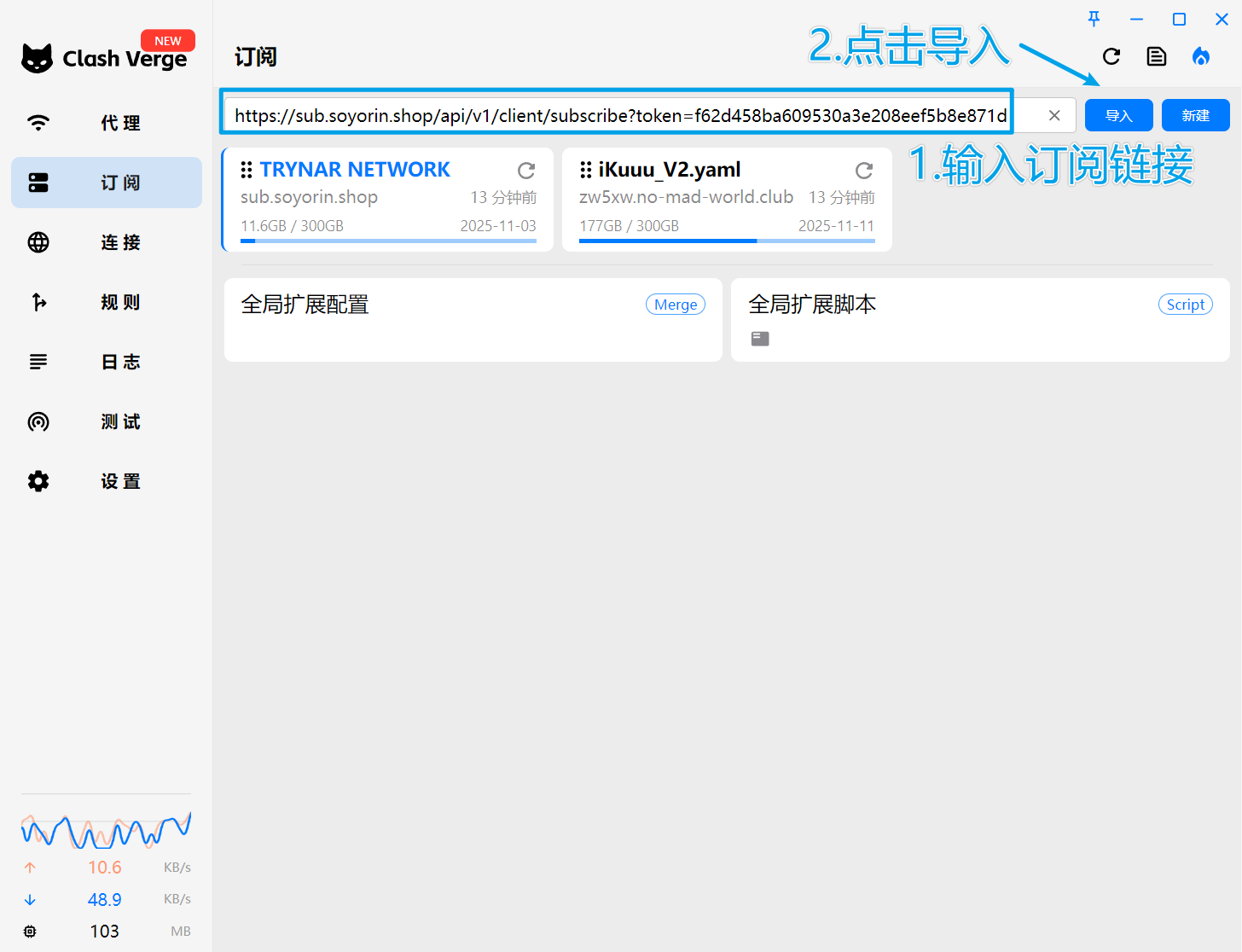Open the runtime config document icon
This screenshot has width=1242, height=952.
(1157, 57)
